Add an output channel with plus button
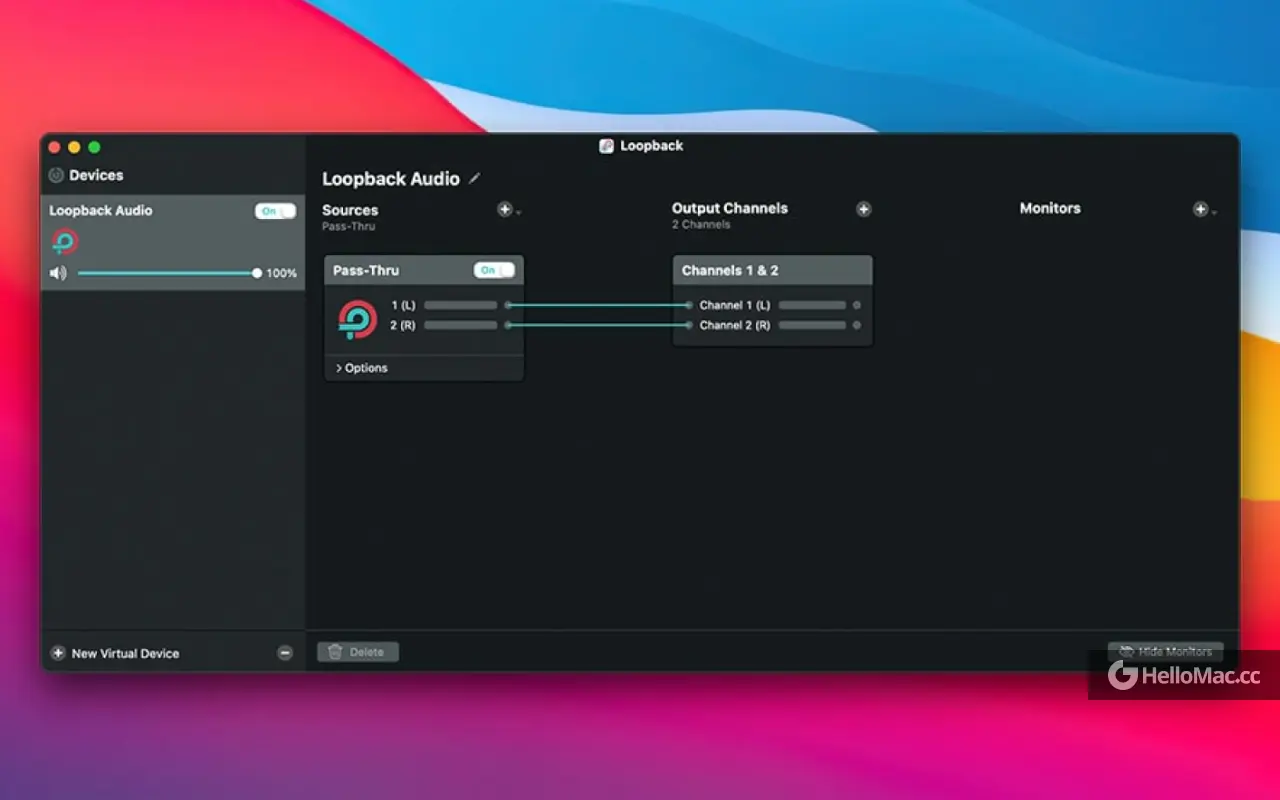1280x800 pixels. click(864, 209)
